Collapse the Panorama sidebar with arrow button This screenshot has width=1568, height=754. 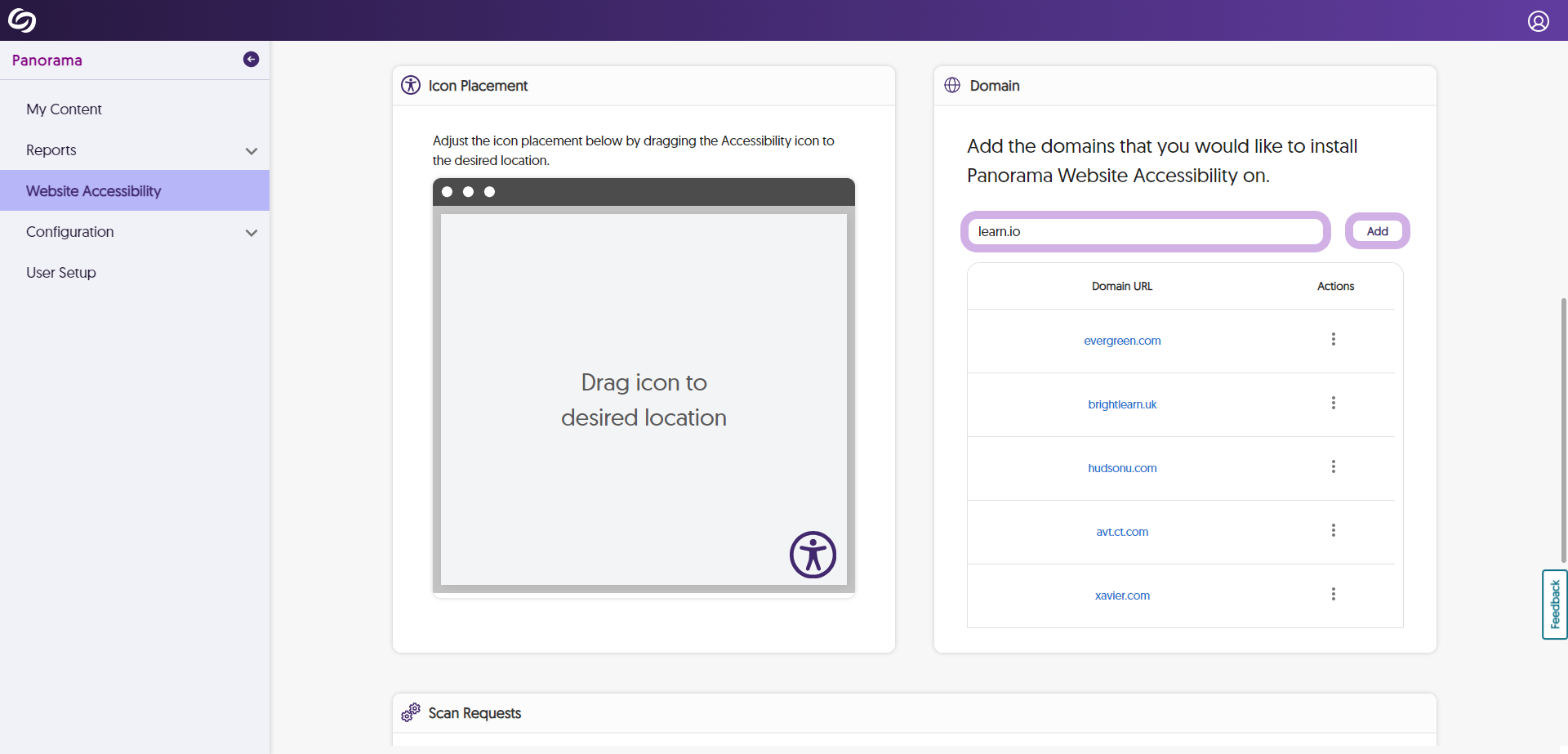pyautogui.click(x=252, y=60)
